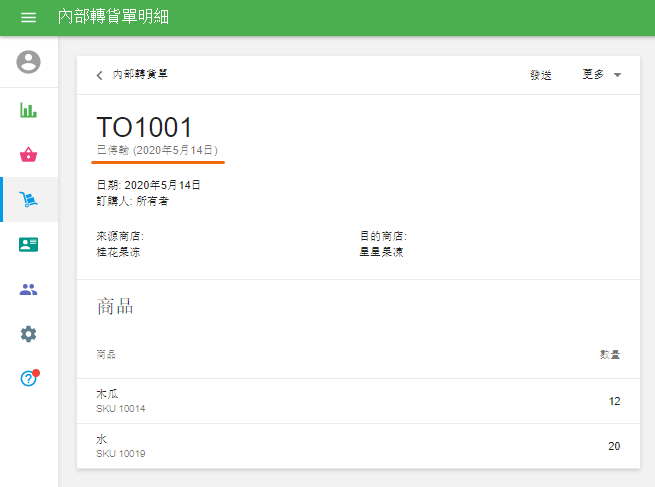Click the source store name 桂花果凍
Screen dimensions: 655x487
(118, 252)
